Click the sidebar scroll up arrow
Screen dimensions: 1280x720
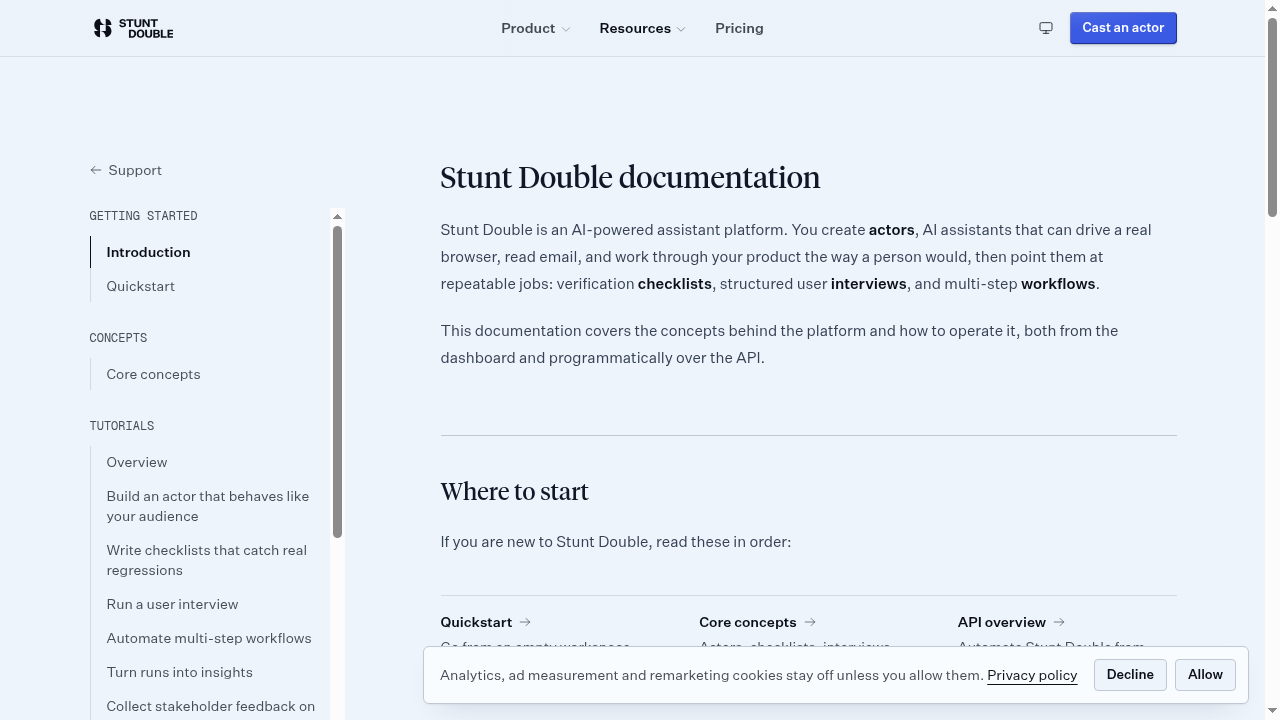point(337,216)
